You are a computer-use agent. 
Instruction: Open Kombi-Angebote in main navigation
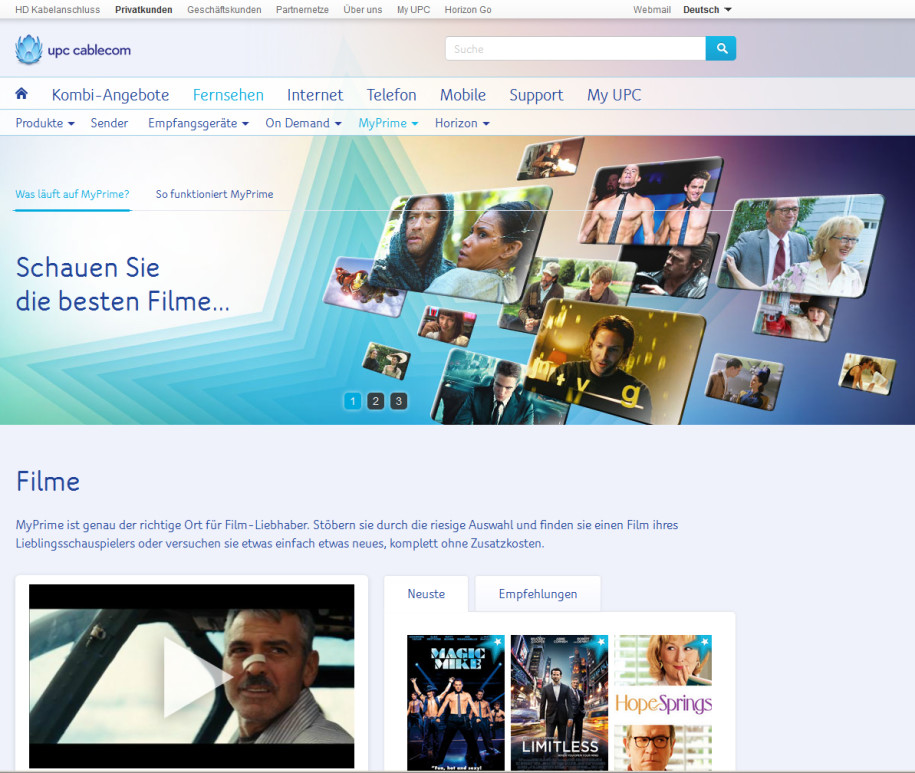pos(110,95)
